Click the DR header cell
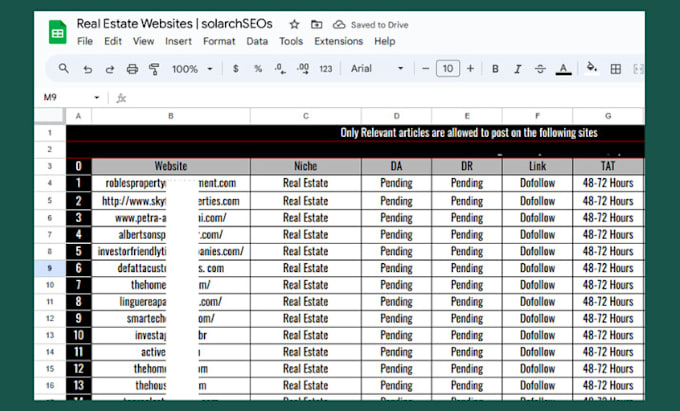This screenshot has height=411, width=680. [467, 166]
